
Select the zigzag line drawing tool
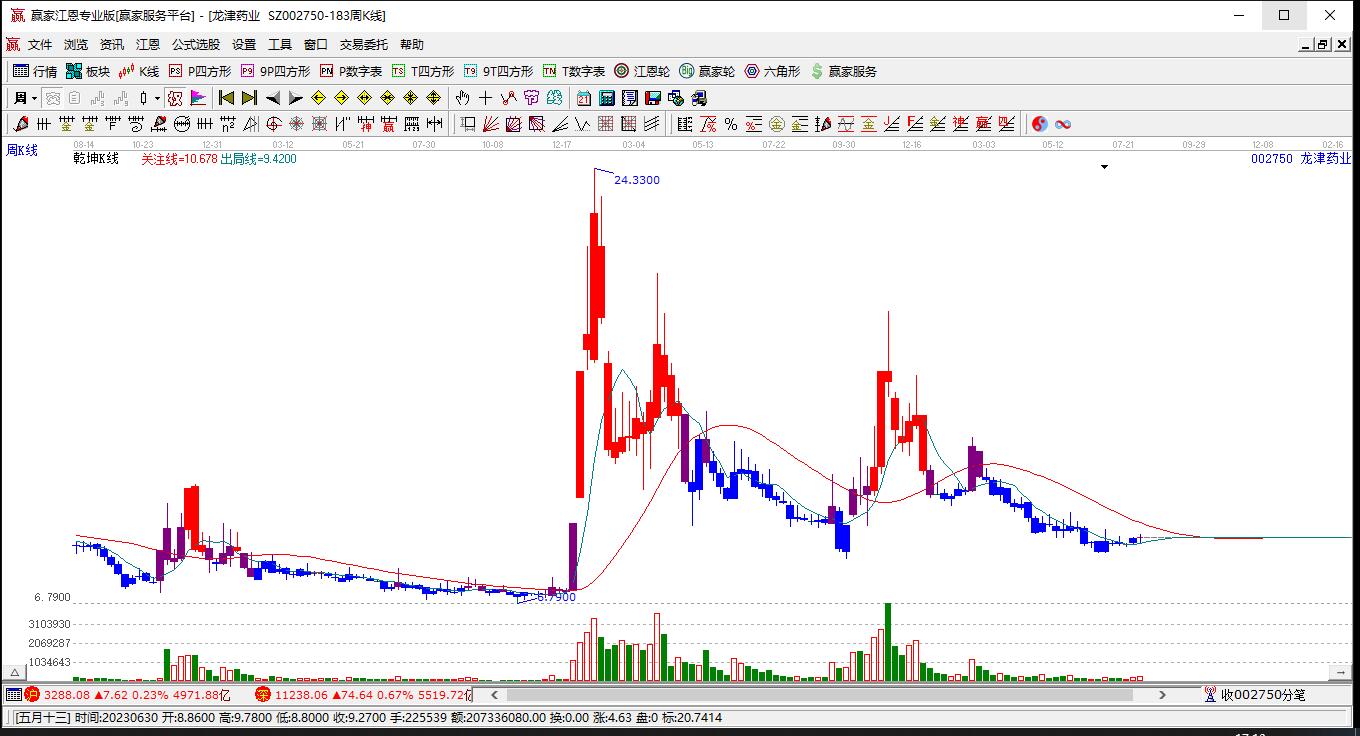[508, 98]
